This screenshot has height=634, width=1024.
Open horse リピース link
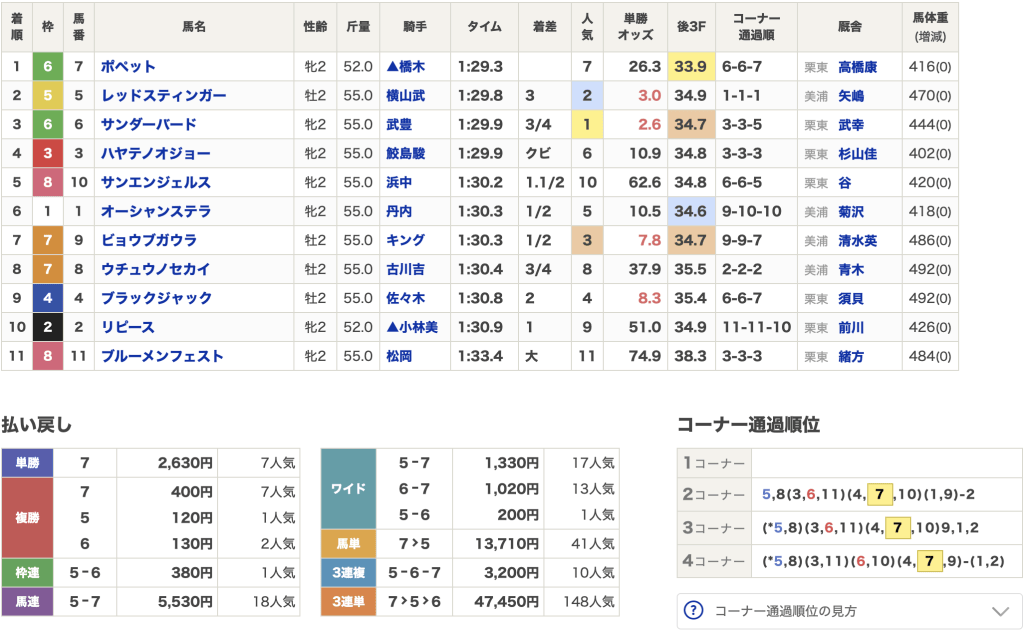click(127, 327)
